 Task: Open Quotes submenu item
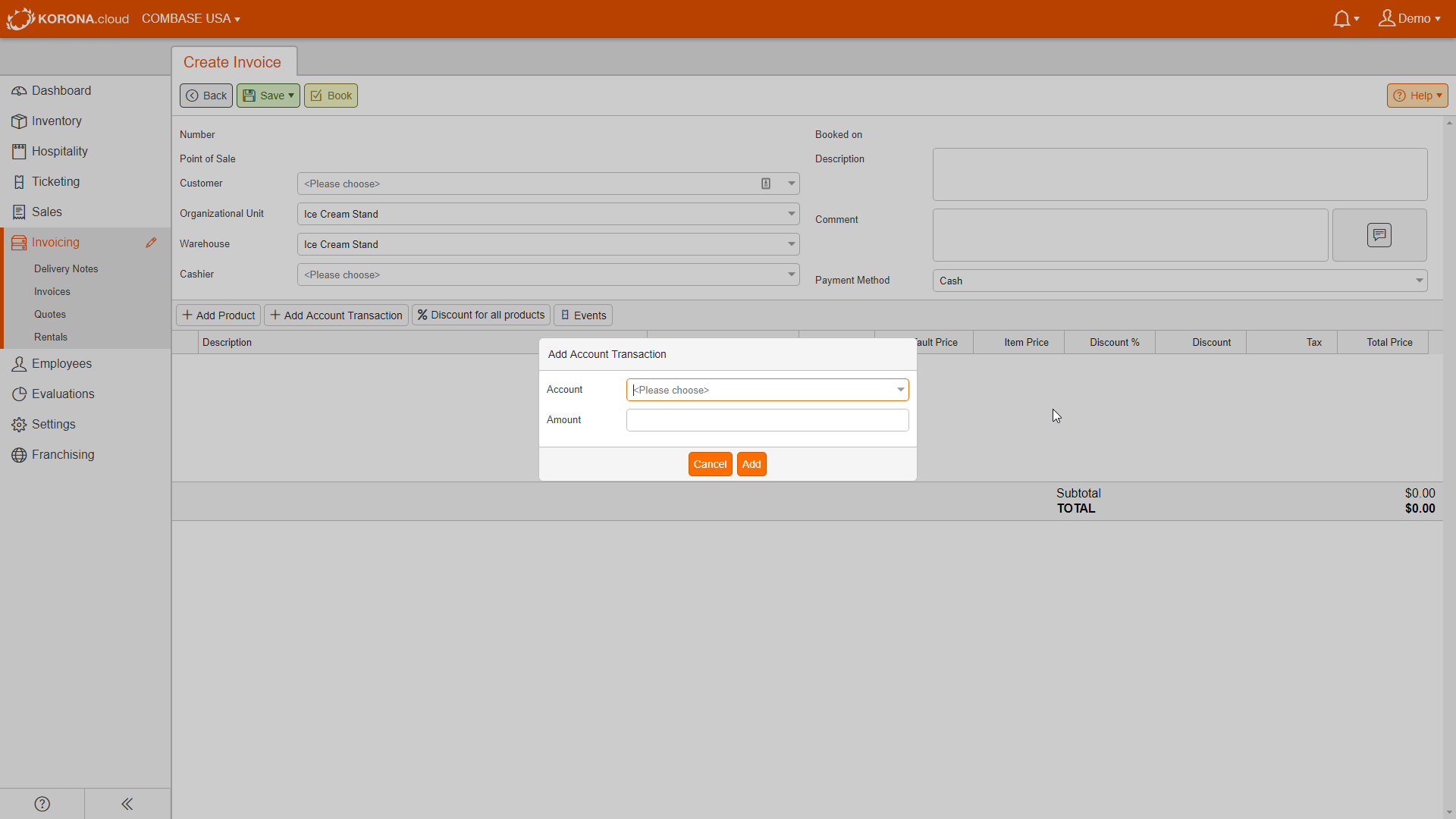(x=50, y=315)
